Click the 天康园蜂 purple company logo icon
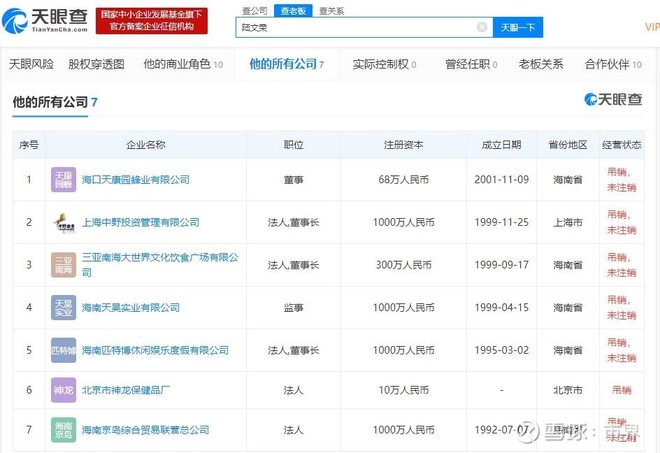This screenshot has height=453, width=660. tap(64, 180)
